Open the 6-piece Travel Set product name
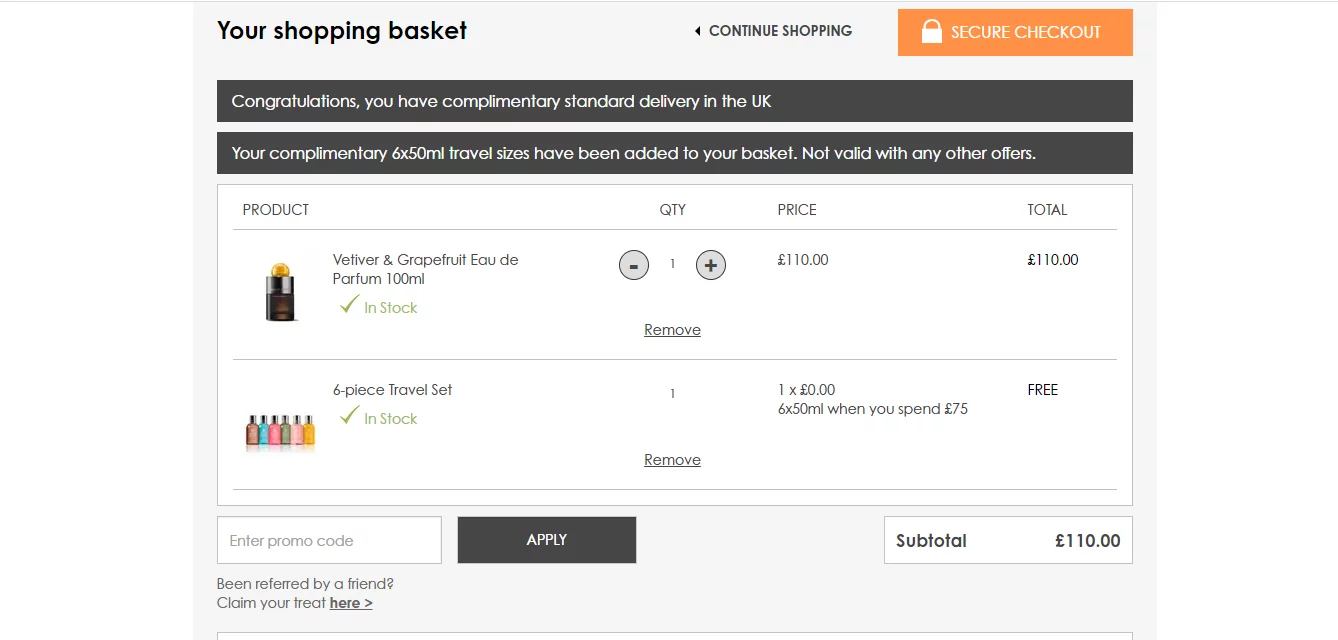1338x640 pixels. [x=392, y=390]
